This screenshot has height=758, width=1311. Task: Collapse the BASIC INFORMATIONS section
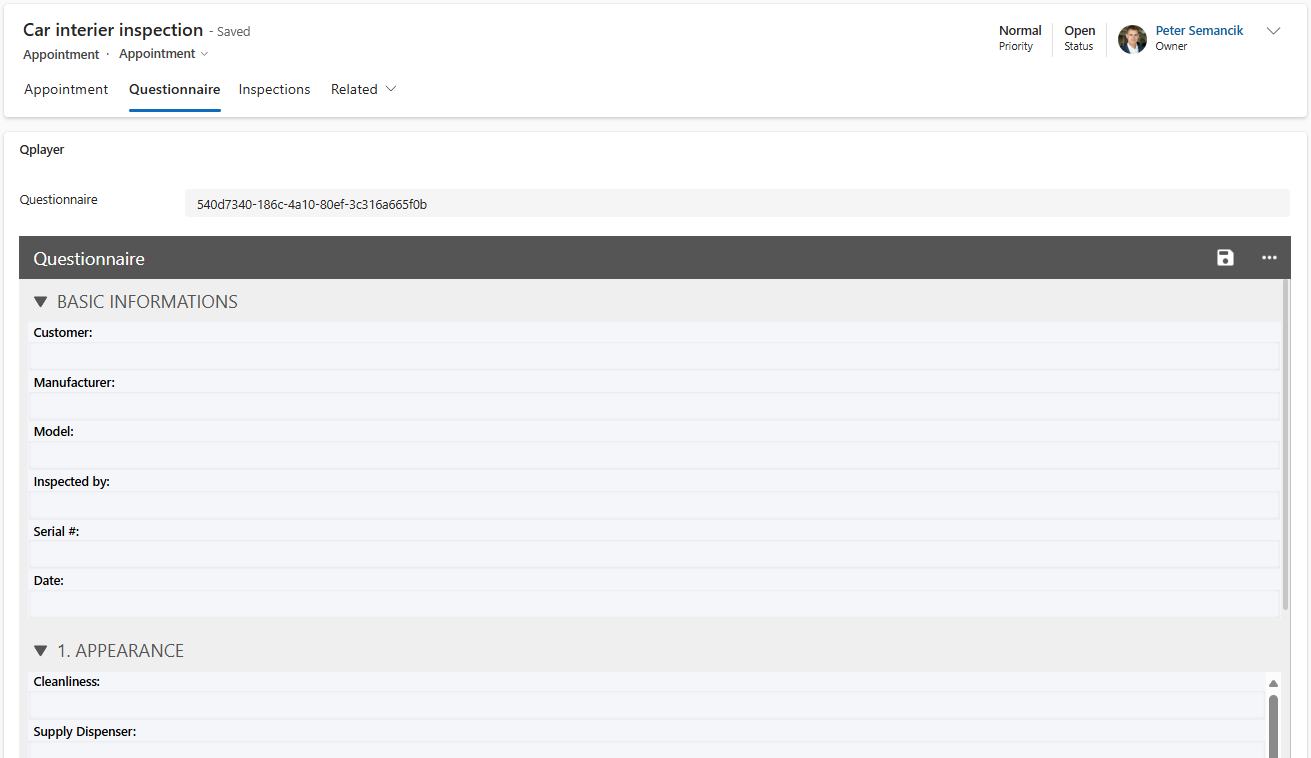pyautogui.click(x=41, y=302)
